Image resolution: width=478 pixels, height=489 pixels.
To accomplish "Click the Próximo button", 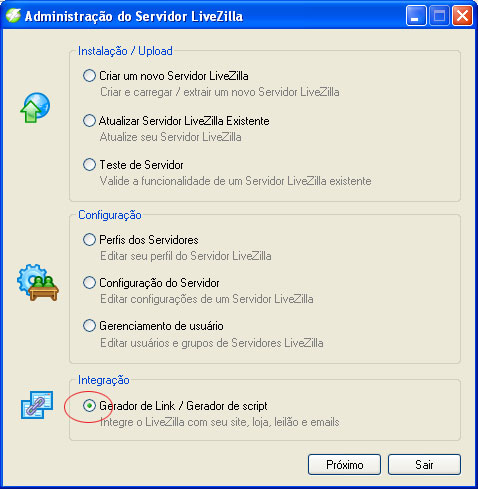I will pyautogui.click(x=344, y=464).
